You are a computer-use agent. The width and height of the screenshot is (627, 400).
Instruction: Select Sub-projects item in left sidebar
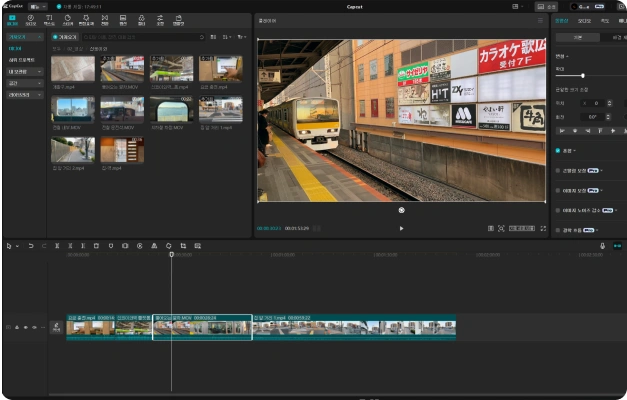[22, 60]
